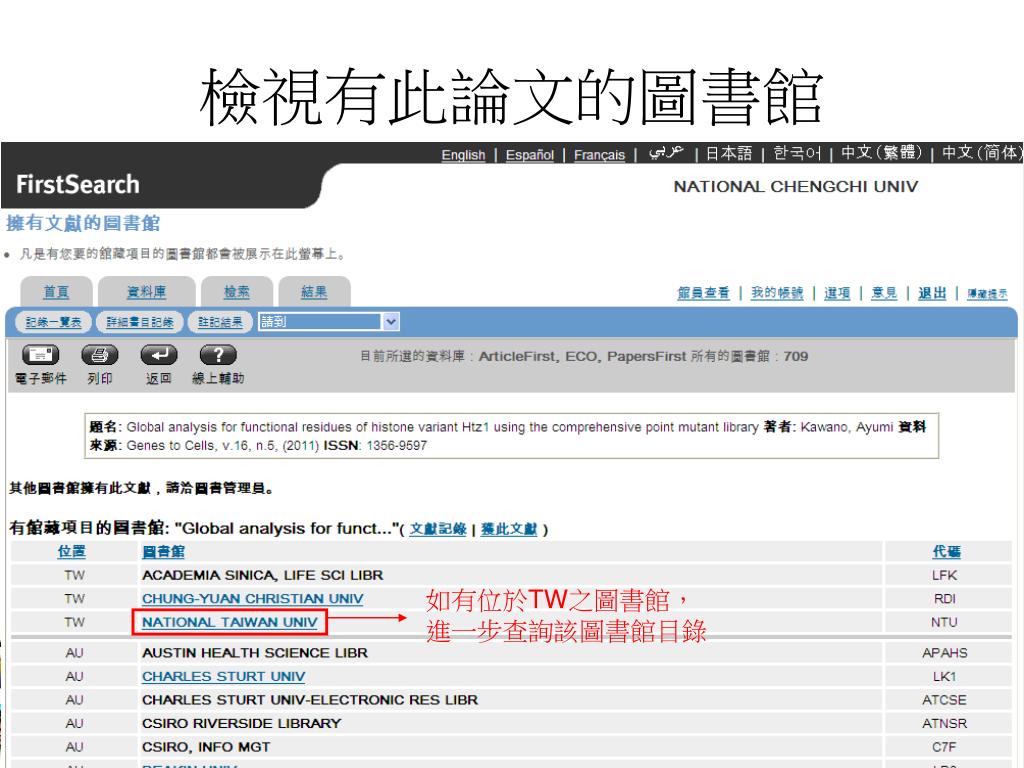Viewport: 1024px width, 768px height.
Task: Switch language to Korean 한국어
Action: [x=797, y=153]
